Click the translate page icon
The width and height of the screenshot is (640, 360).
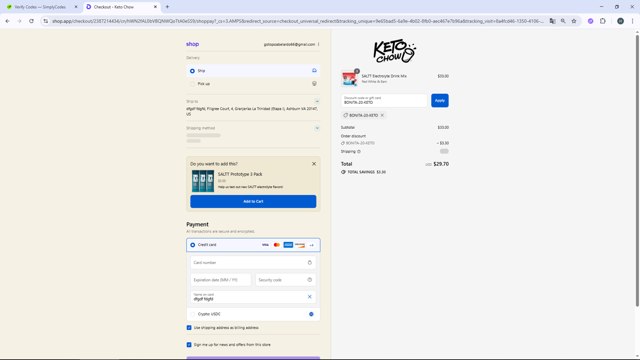(x=552, y=21)
